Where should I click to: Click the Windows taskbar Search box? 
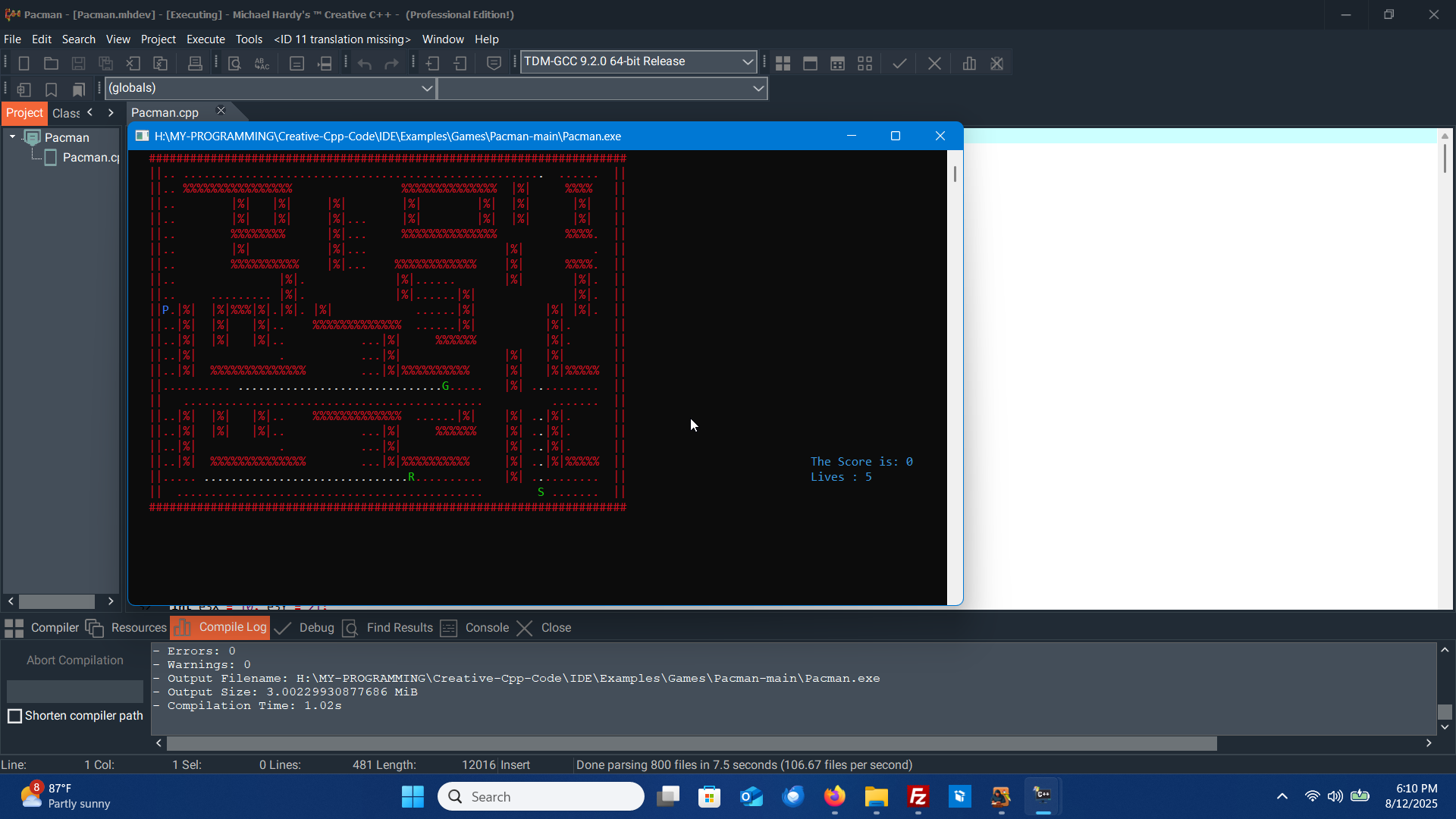(540, 797)
